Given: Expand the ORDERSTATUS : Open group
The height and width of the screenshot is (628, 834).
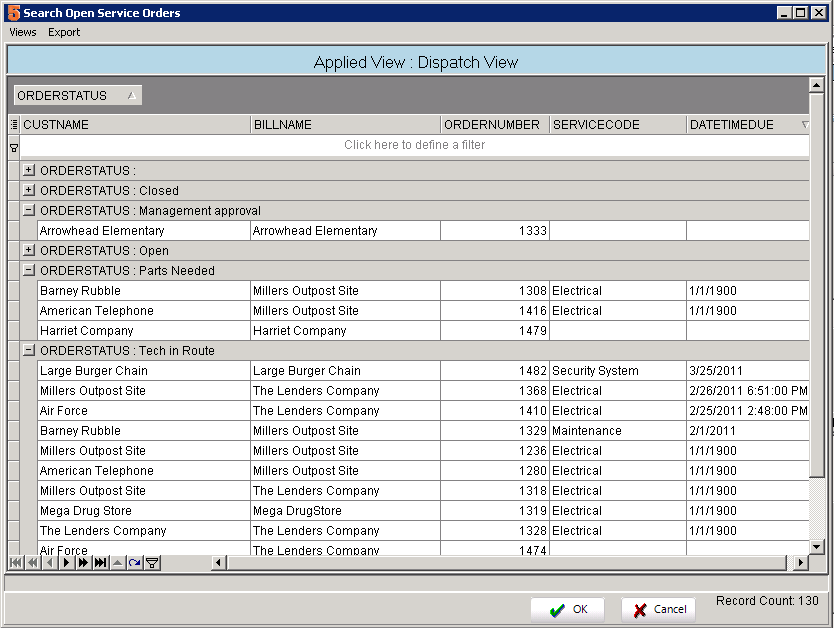Looking at the screenshot, I should [29, 250].
